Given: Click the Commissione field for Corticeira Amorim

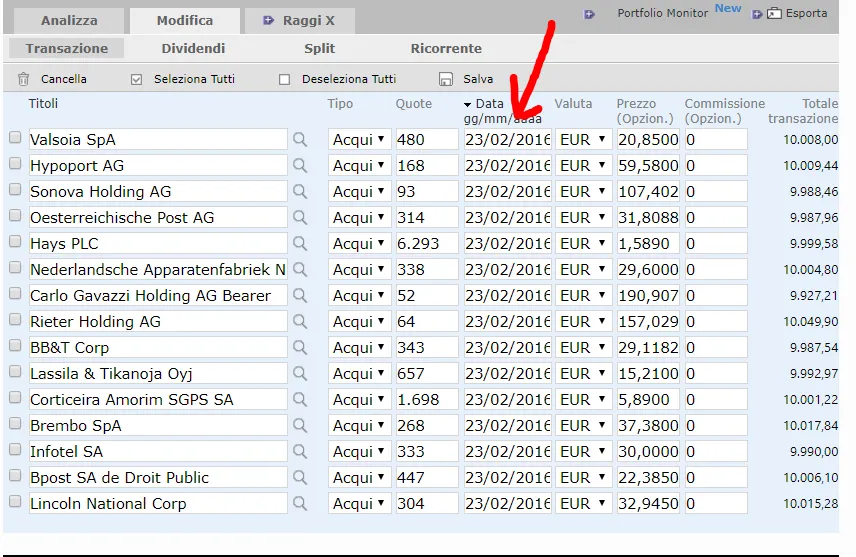Looking at the screenshot, I should coord(715,400).
